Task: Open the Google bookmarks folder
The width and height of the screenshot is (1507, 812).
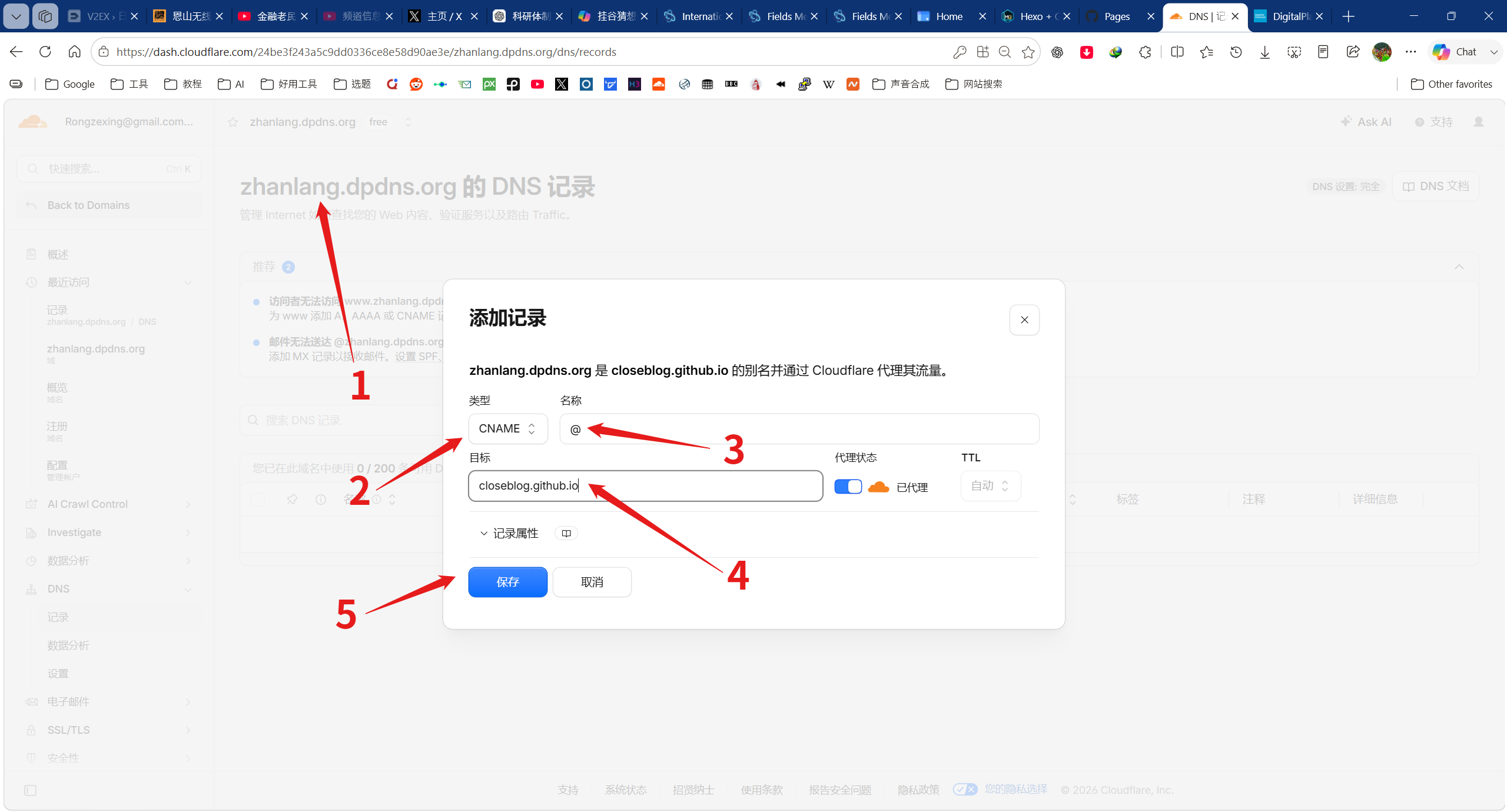Action: 69,84
